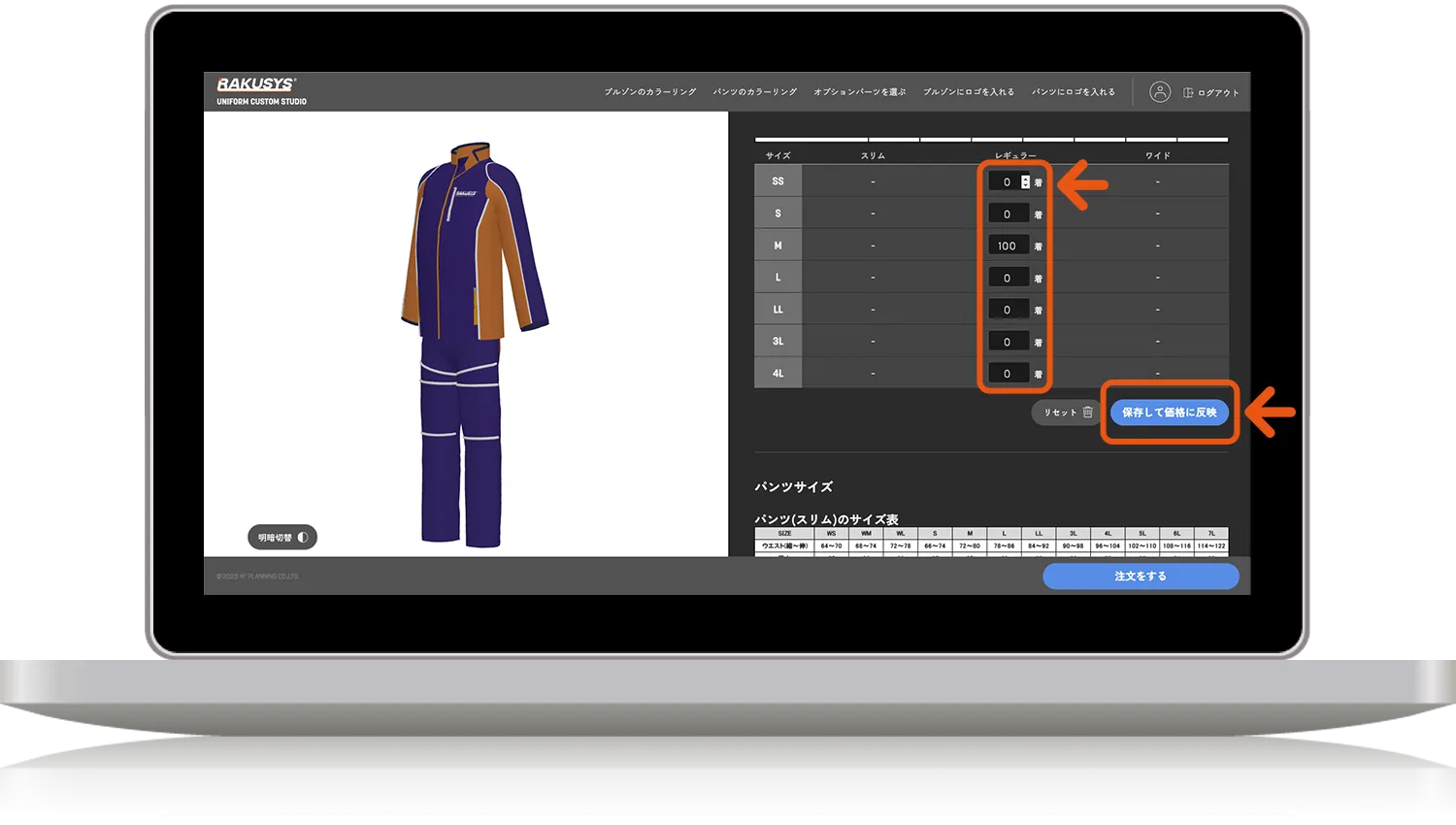The width and height of the screenshot is (1456, 825).
Task: Click the S size regular quantity field
Action: click(x=1008, y=214)
